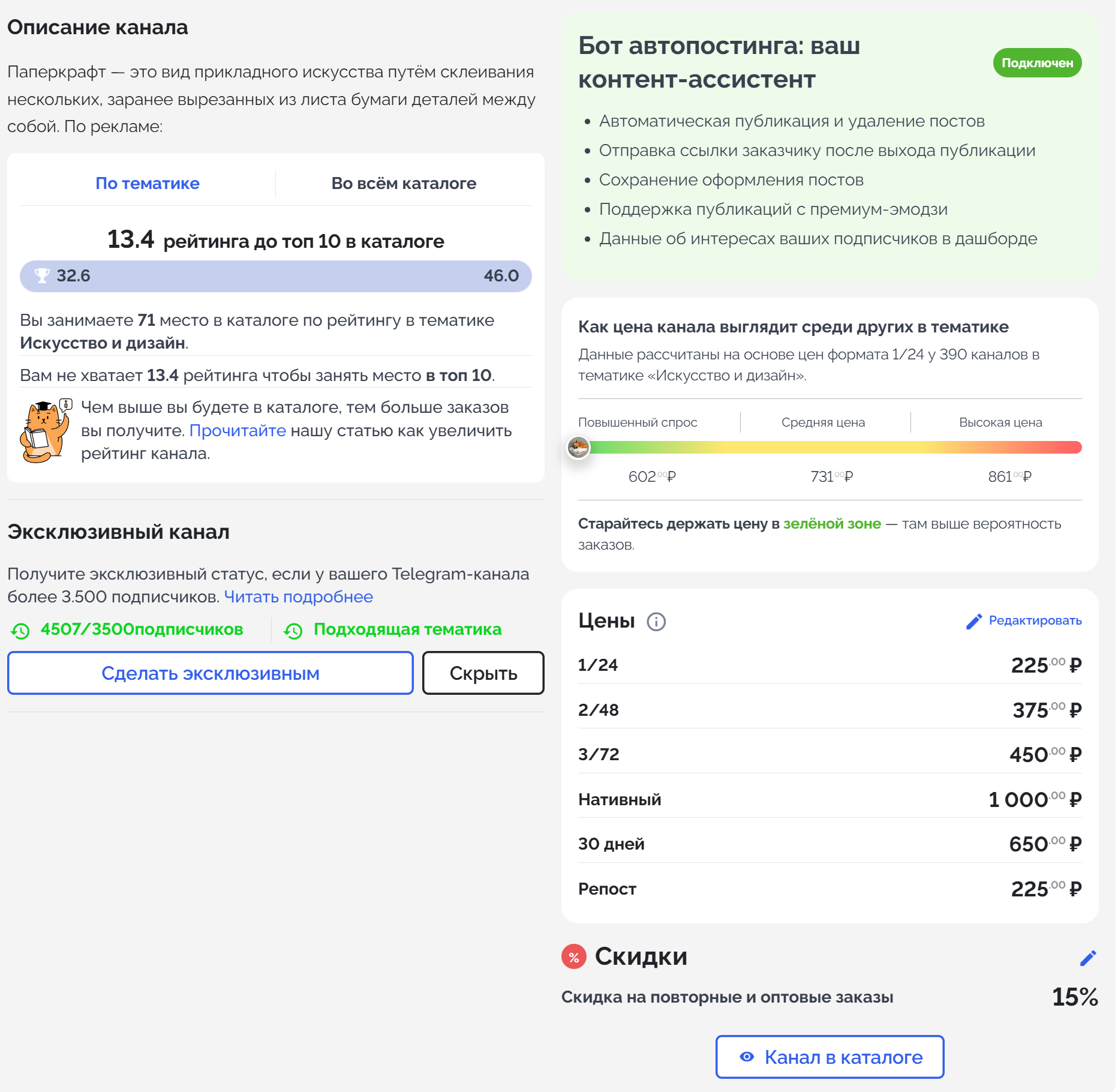Click the pencil icon in Скидки section
The image size is (1118, 1092).
point(1088,958)
